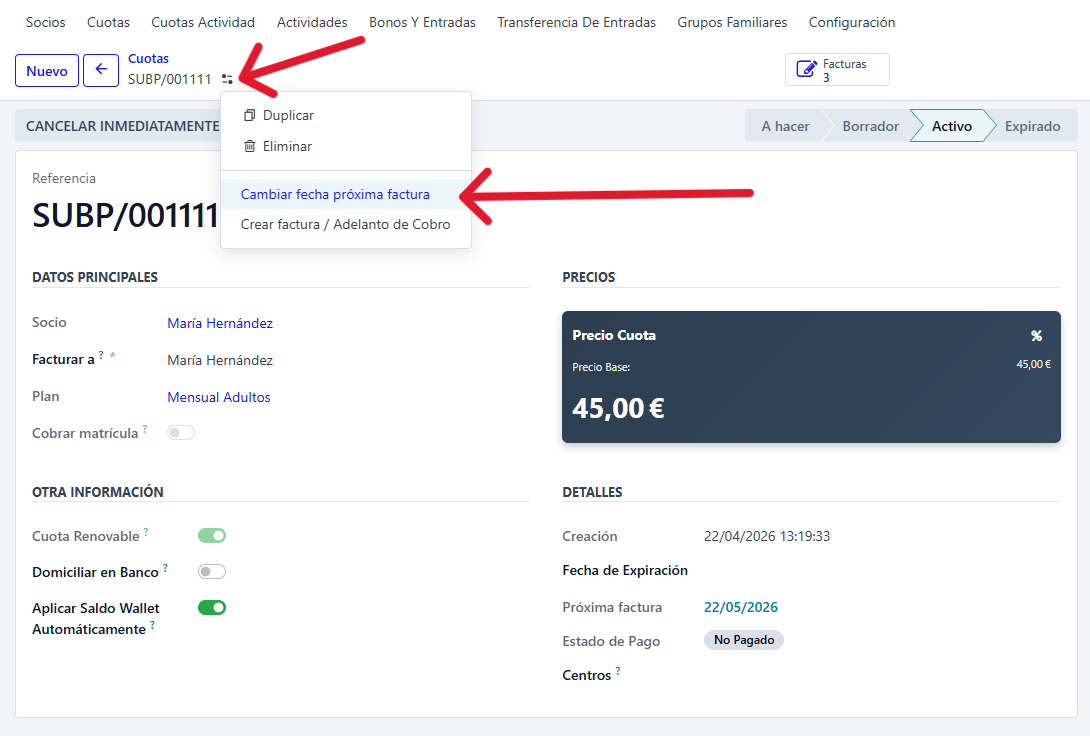Click the Nuevo button

[47, 71]
